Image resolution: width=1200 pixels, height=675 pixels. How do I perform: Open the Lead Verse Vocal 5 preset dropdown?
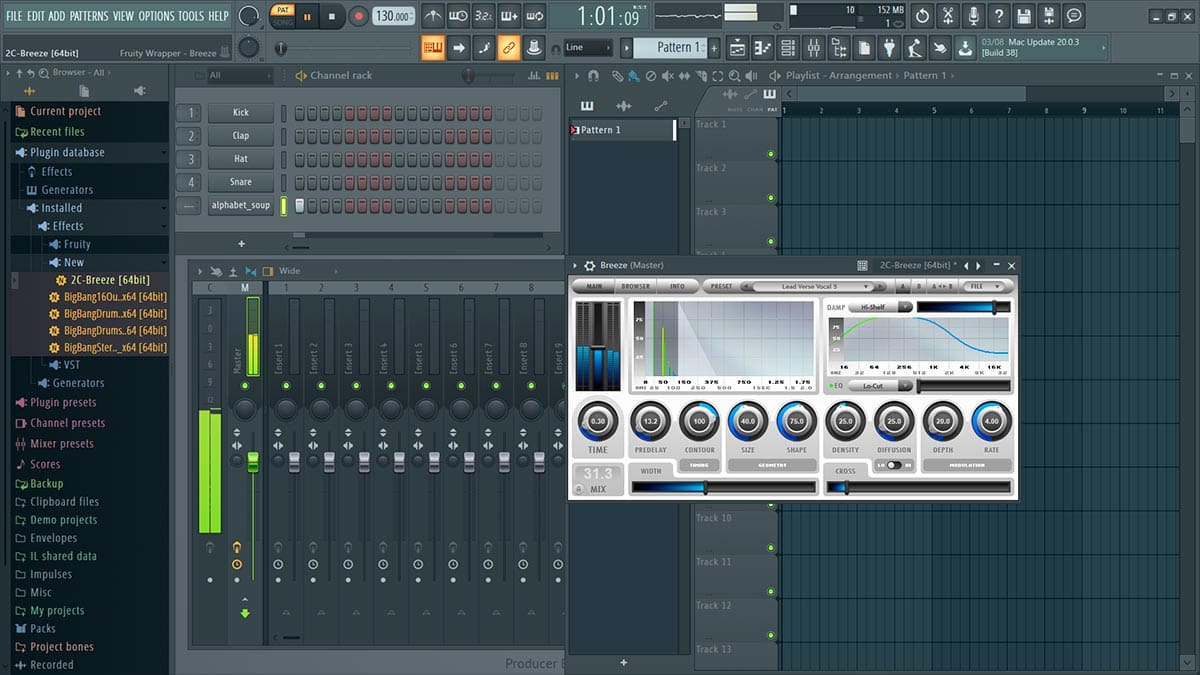(816, 286)
